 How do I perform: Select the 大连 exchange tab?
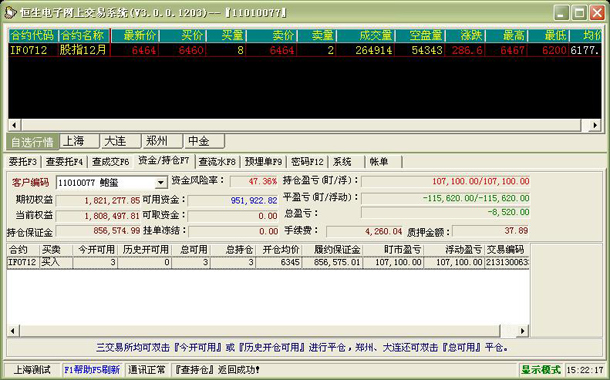click(x=121, y=141)
